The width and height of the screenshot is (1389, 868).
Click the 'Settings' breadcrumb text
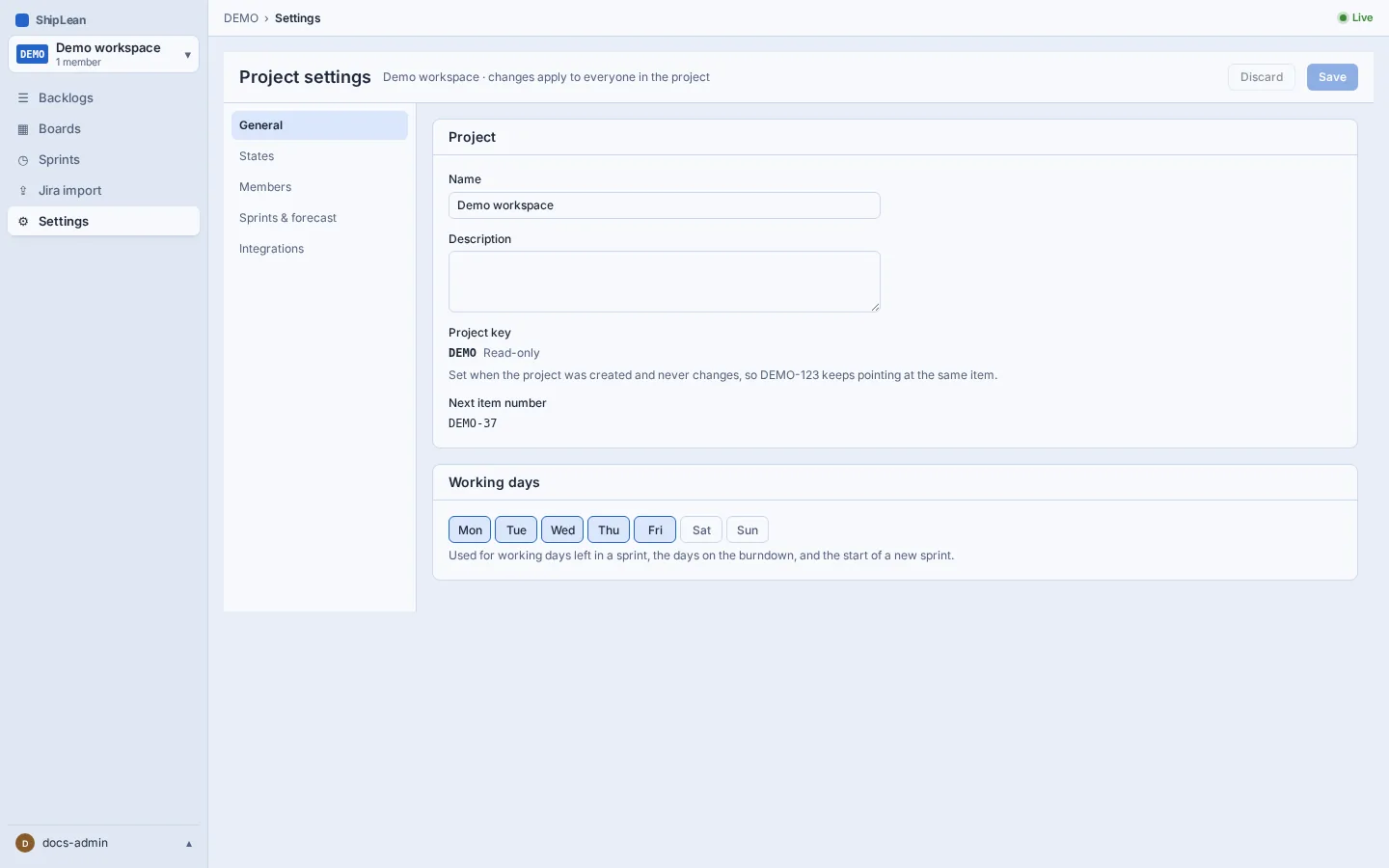298,18
